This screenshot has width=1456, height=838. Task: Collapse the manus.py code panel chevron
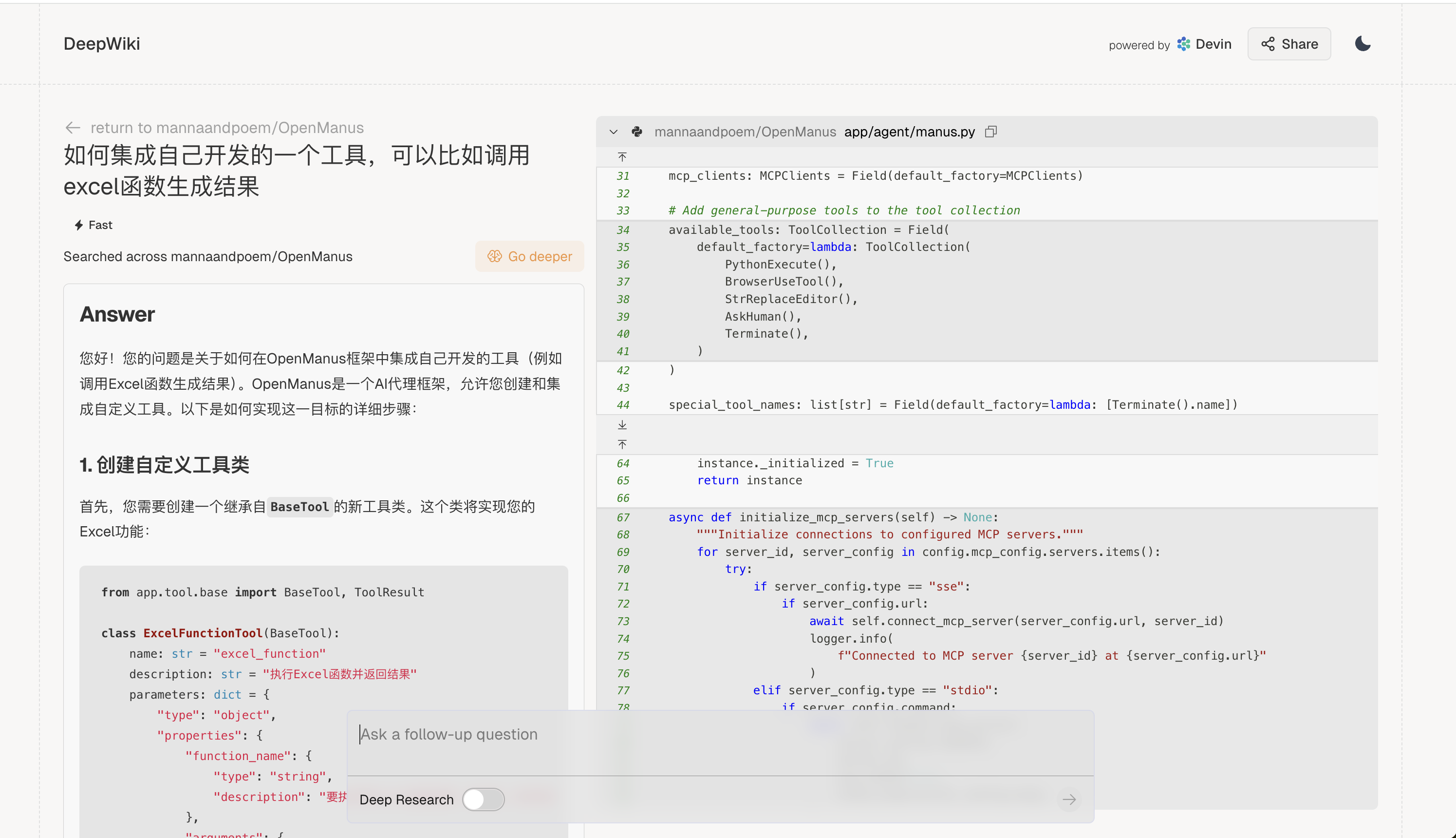[x=614, y=132]
